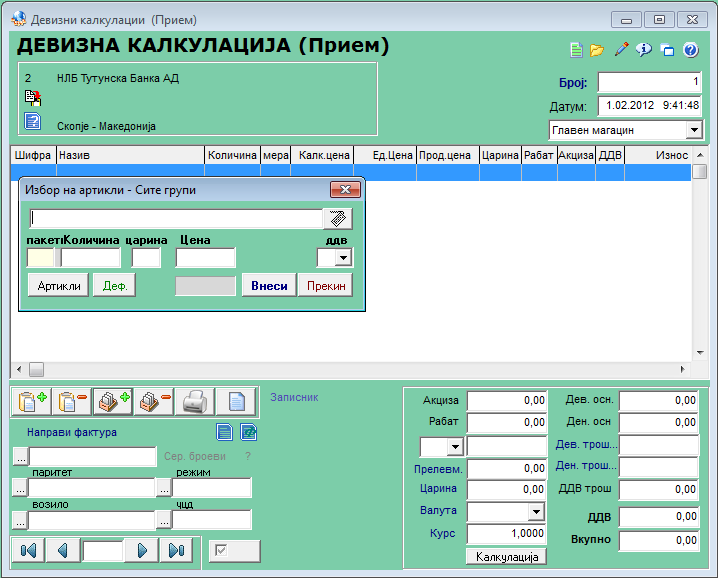Click the Артикли button
The image size is (718, 578).
coord(59,286)
